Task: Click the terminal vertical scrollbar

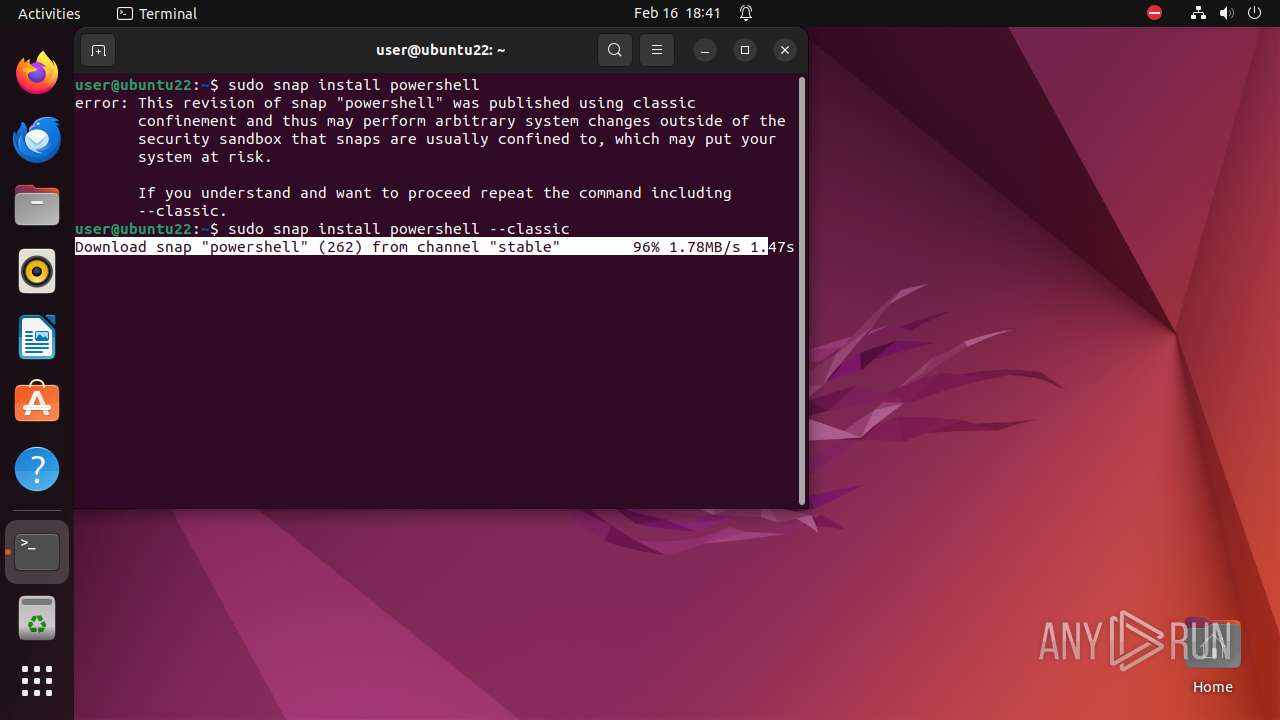Action: [802, 290]
